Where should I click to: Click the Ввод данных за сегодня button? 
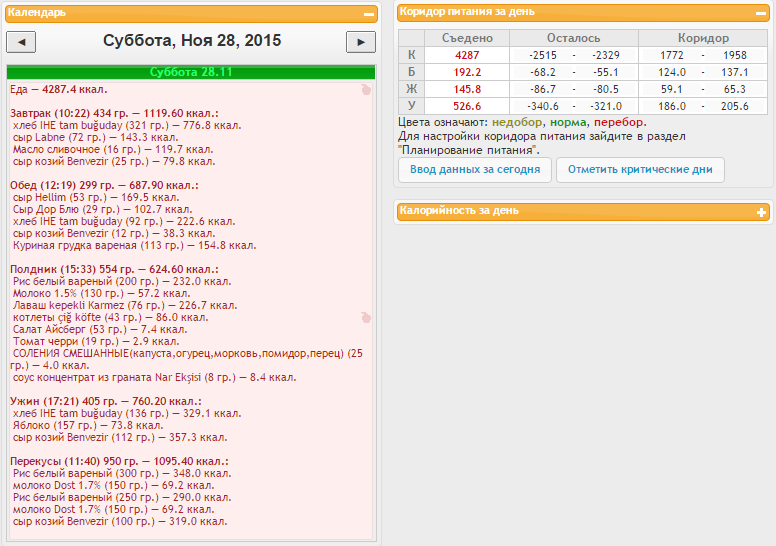click(475, 170)
